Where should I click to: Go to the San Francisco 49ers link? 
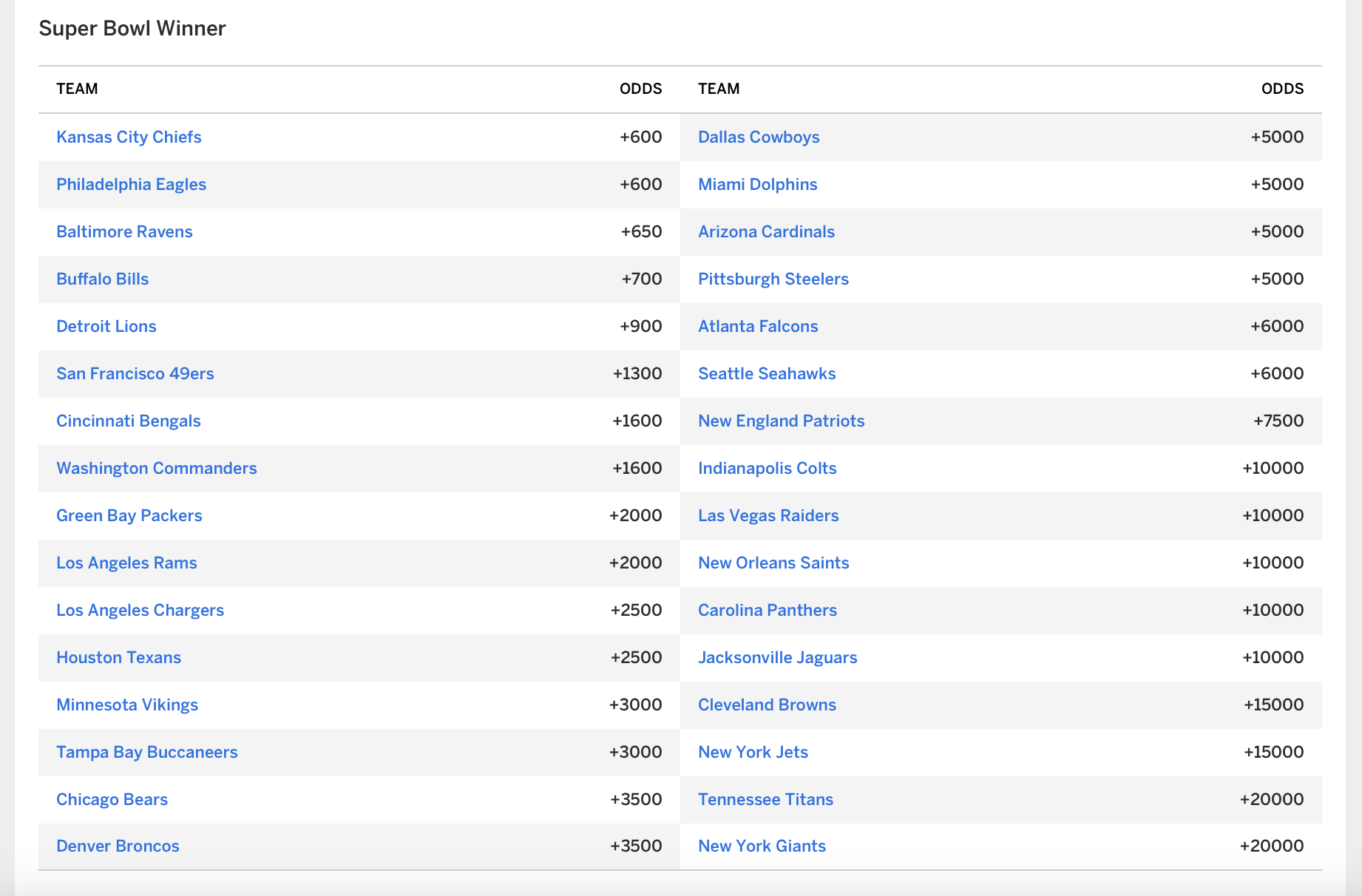(x=135, y=373)
